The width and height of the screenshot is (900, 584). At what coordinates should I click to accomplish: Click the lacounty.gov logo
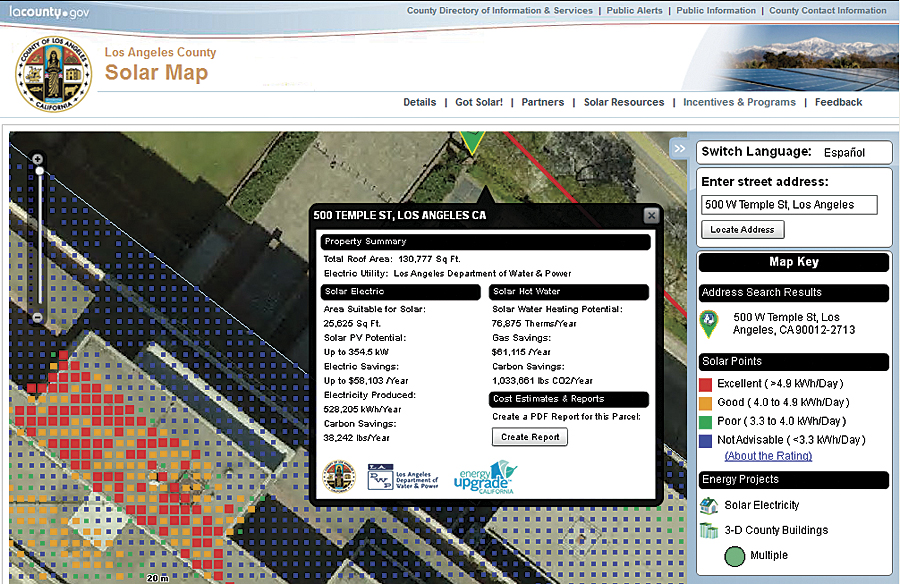click(x=49, y=11)
